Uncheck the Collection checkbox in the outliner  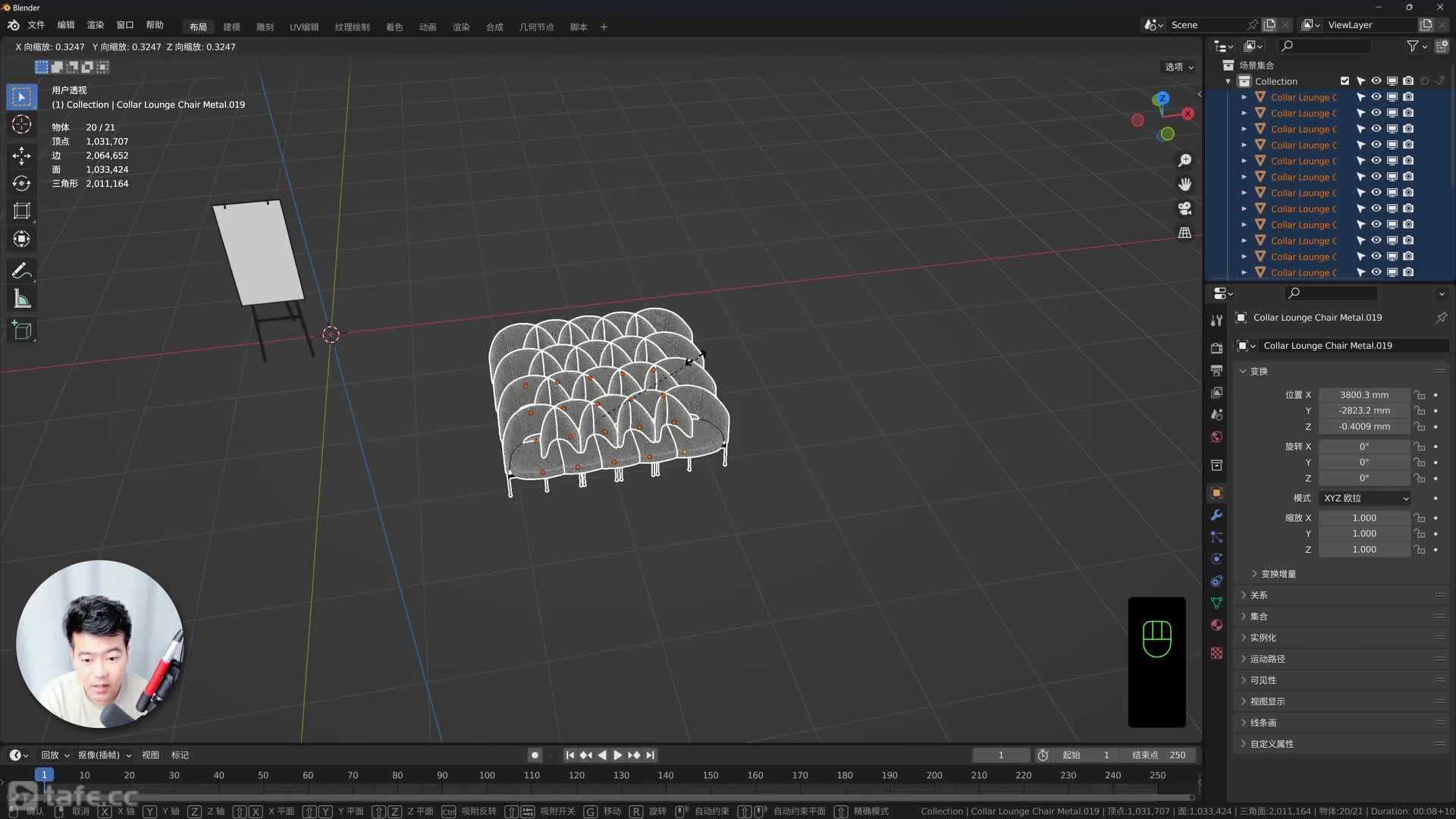(x=1345, y=80)
